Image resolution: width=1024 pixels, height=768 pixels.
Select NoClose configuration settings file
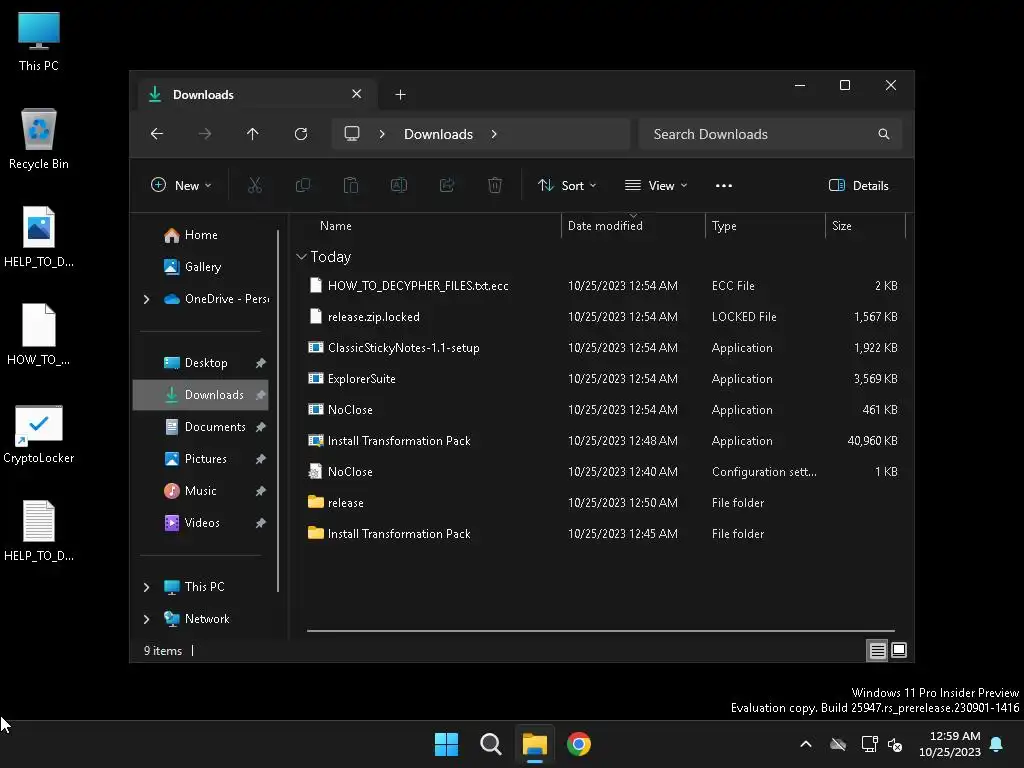click(601, 472)
